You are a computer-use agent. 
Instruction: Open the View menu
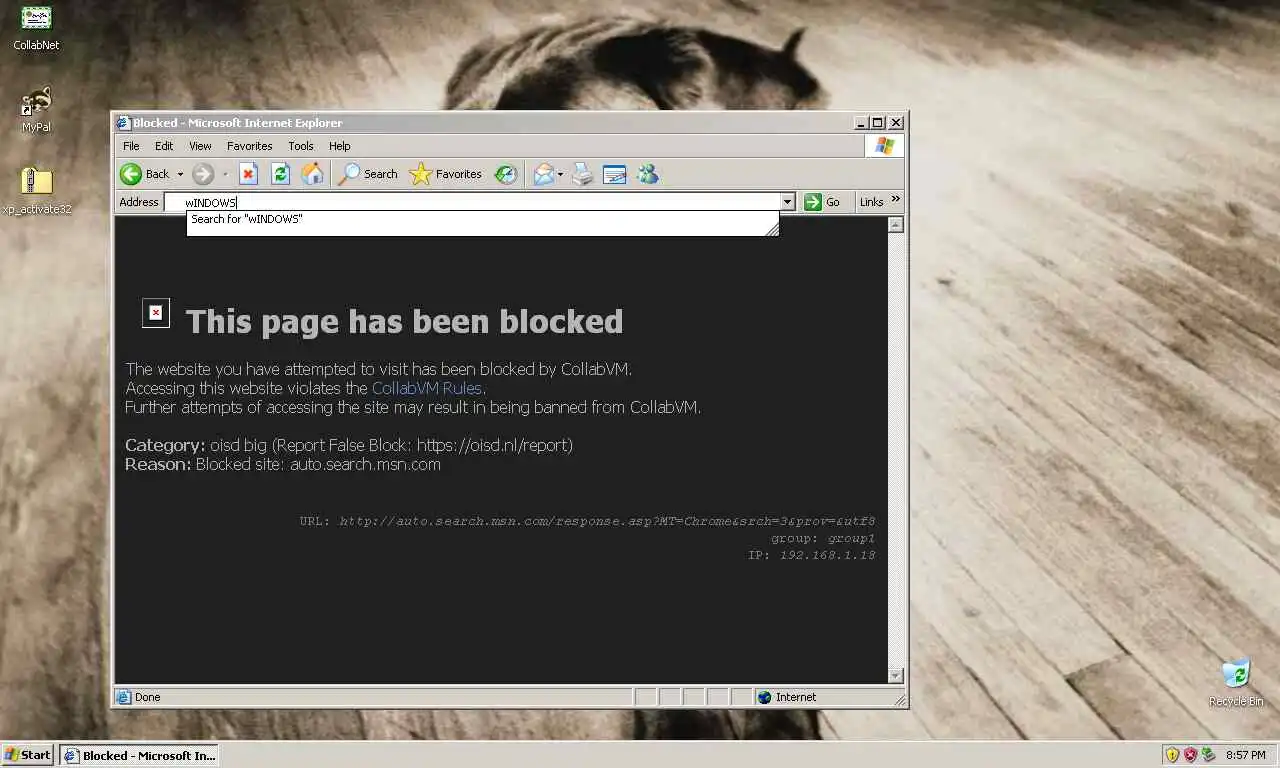click(x=200, y=146)
